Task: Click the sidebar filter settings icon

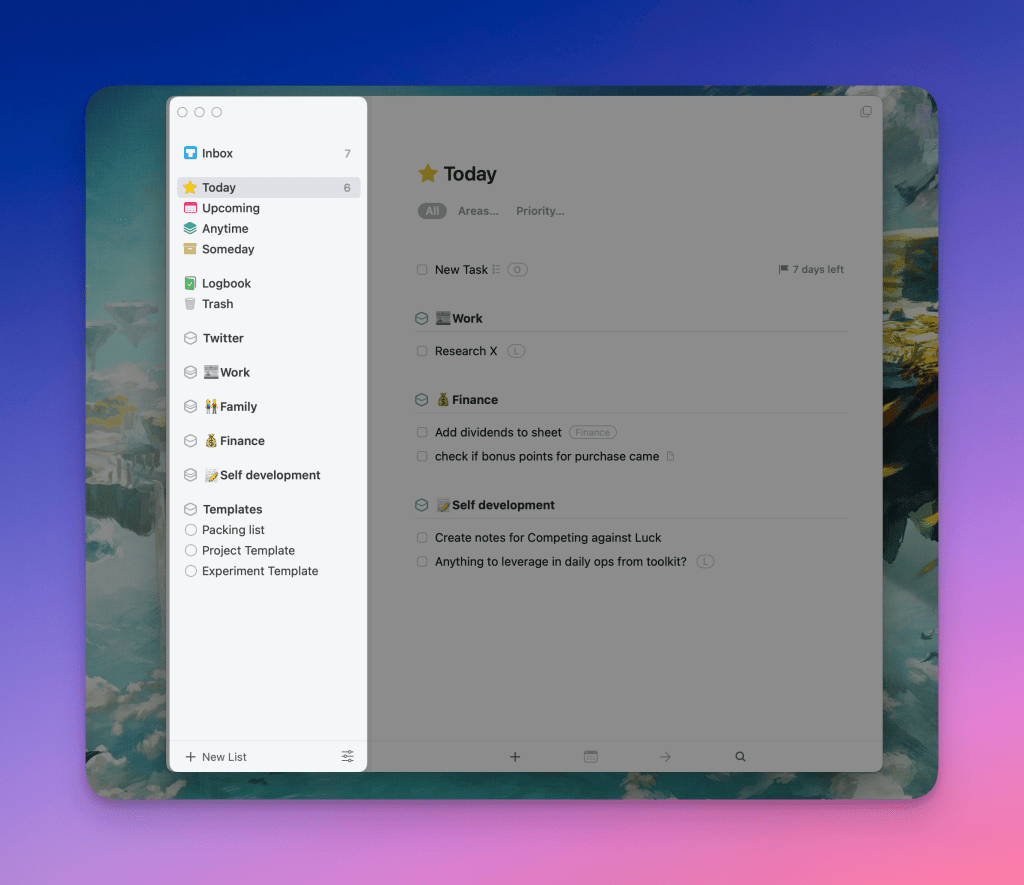Action: click(x=347, y=757)
